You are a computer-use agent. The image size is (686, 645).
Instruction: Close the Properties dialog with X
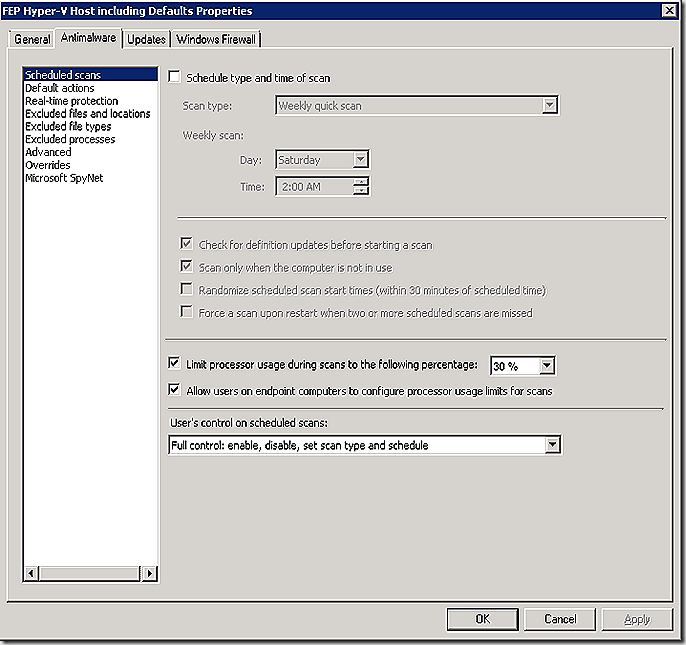coord(669,11)
